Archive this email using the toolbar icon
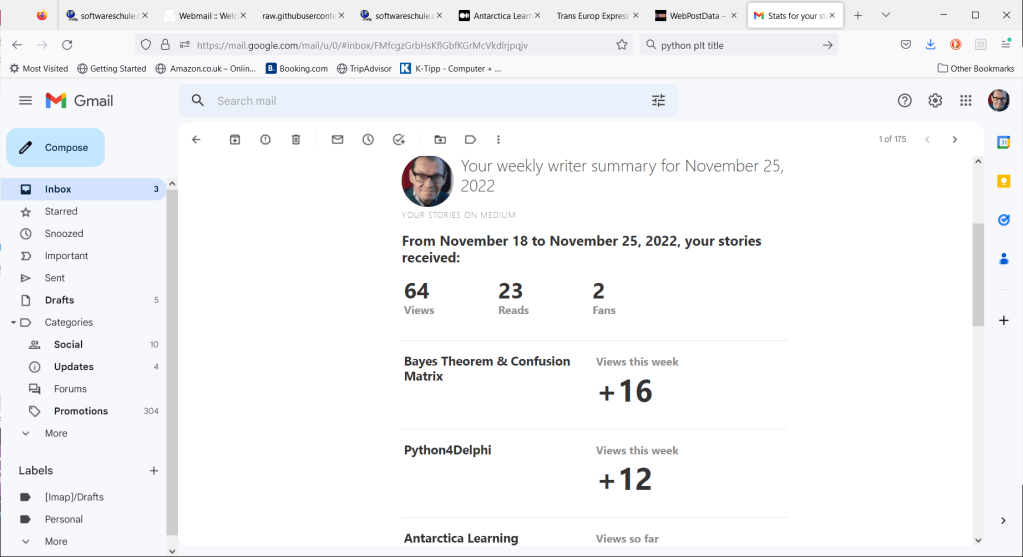This screenshot has width=1023, height=557. [x=235, y=140]
